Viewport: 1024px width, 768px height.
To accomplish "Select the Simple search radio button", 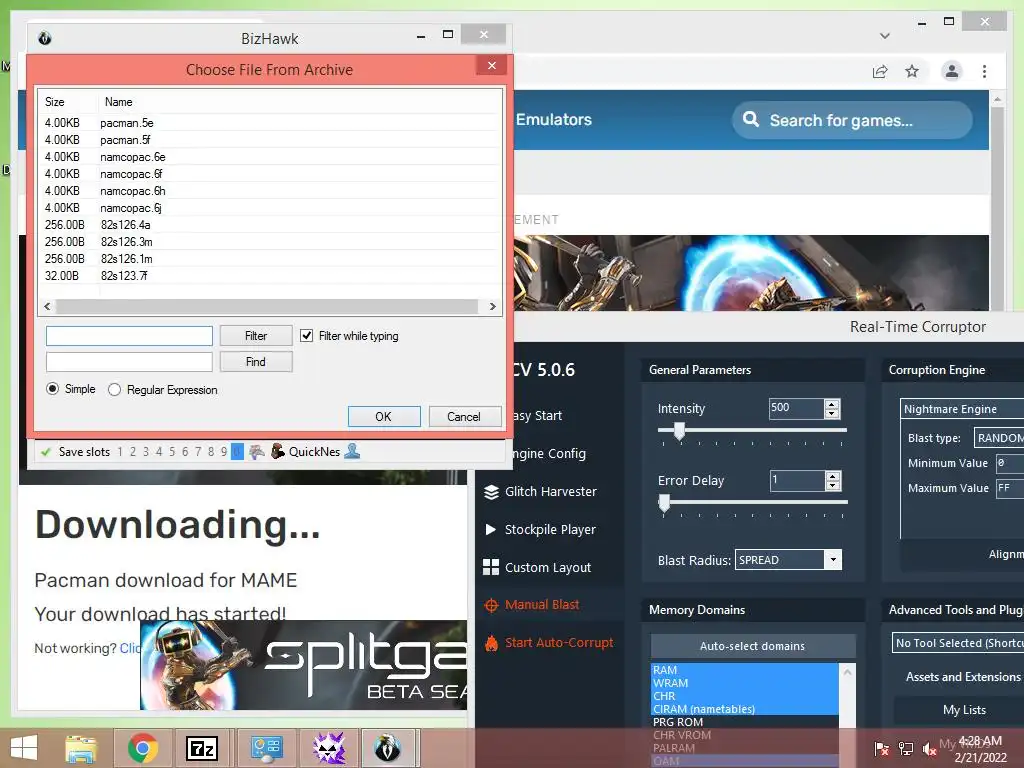I will [x=52, y=389].
